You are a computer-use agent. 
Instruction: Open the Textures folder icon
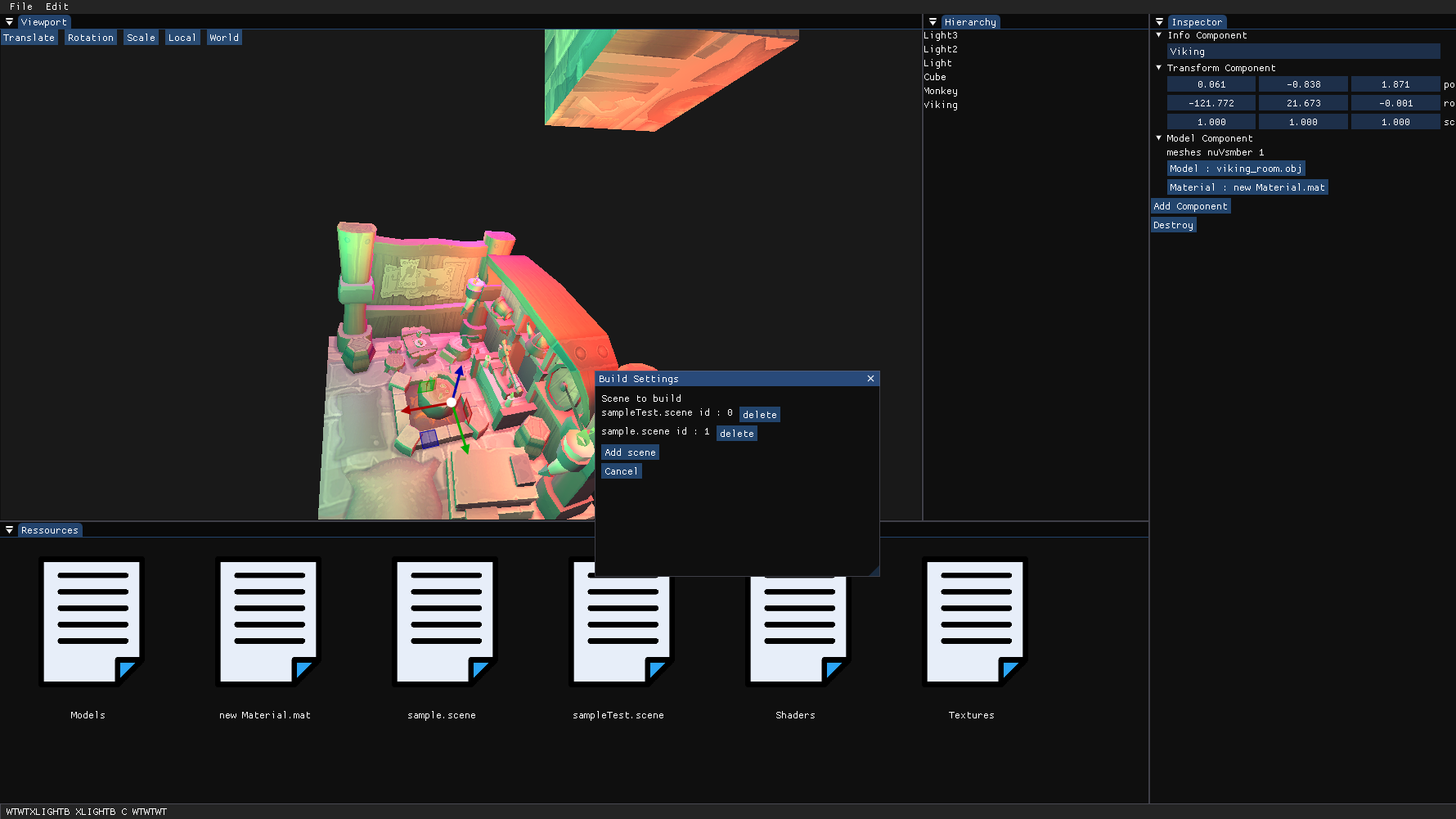[x=974, y=622]
